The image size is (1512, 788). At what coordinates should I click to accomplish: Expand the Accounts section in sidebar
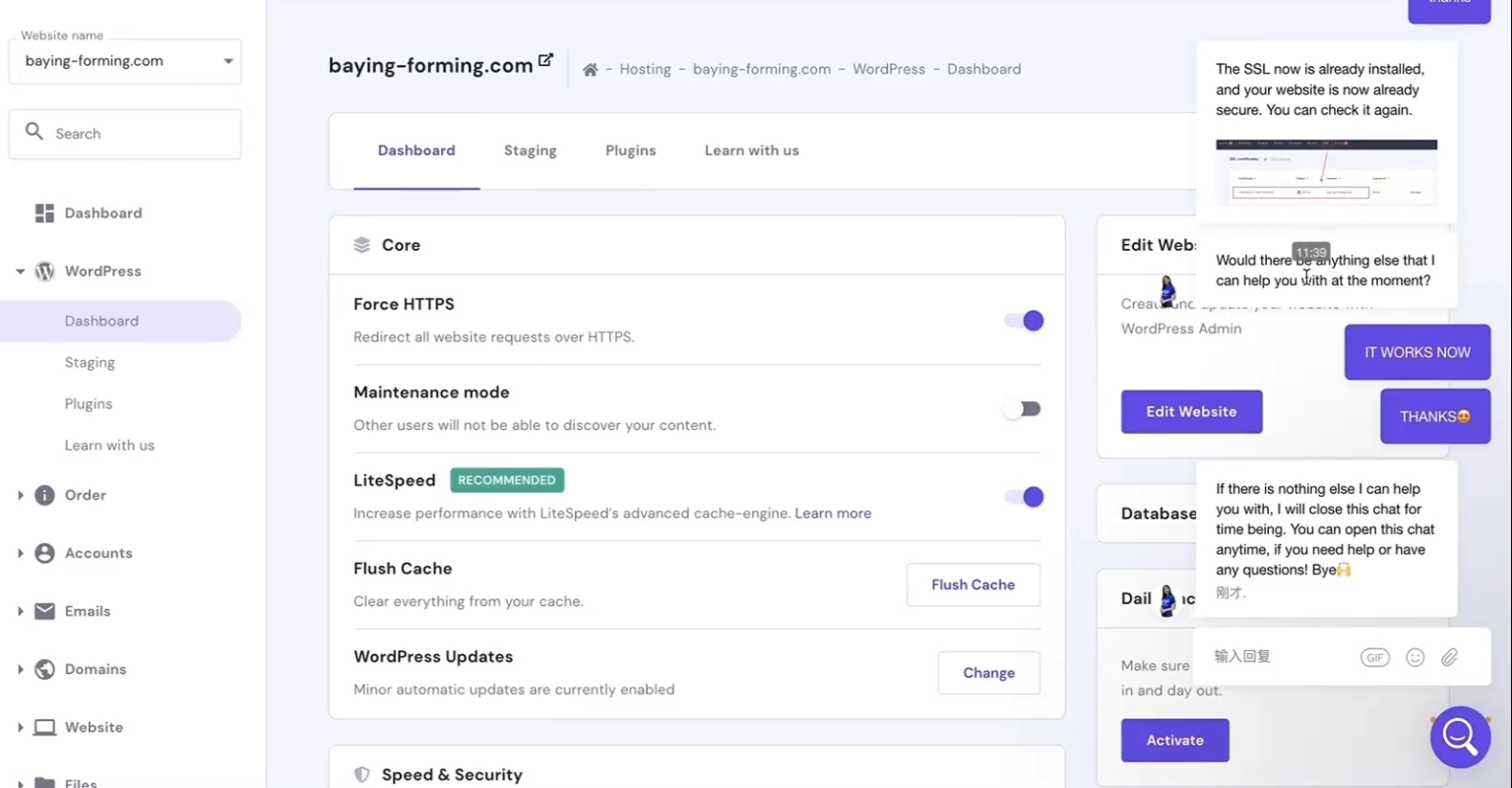21,553
